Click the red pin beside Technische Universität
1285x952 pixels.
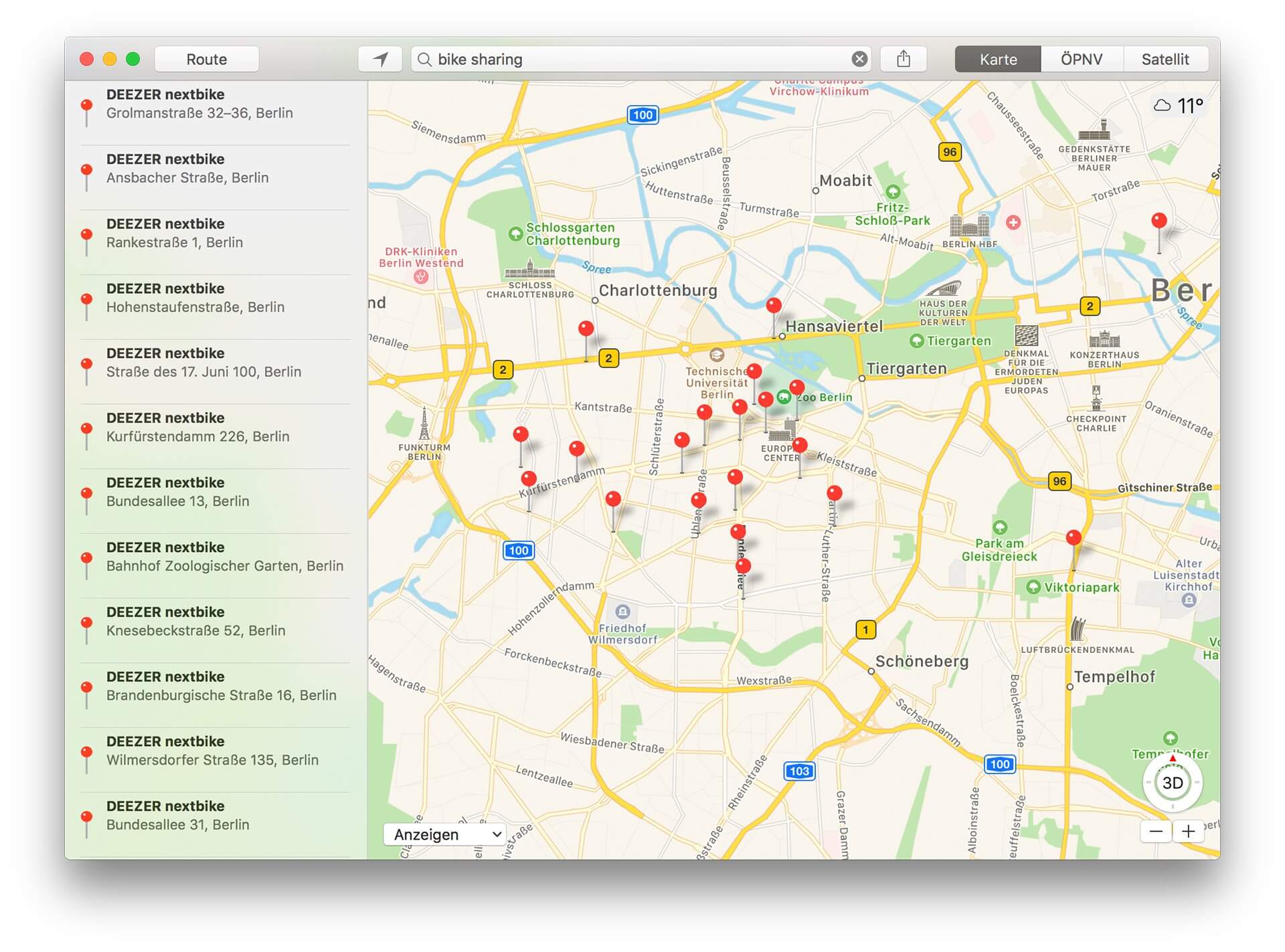[754, 371]
